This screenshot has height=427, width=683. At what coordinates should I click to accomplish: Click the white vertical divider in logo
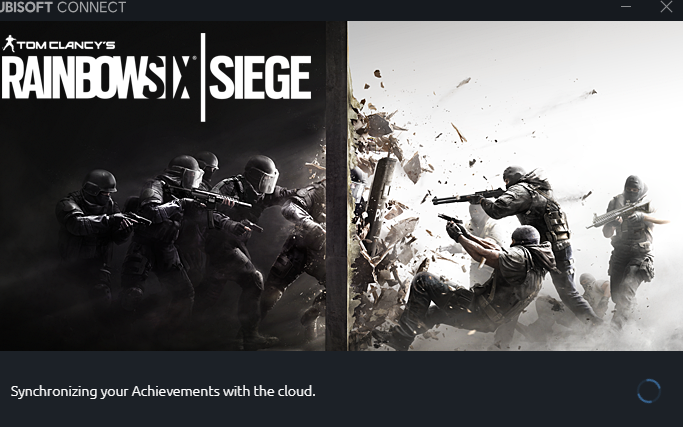pos(203,77)
